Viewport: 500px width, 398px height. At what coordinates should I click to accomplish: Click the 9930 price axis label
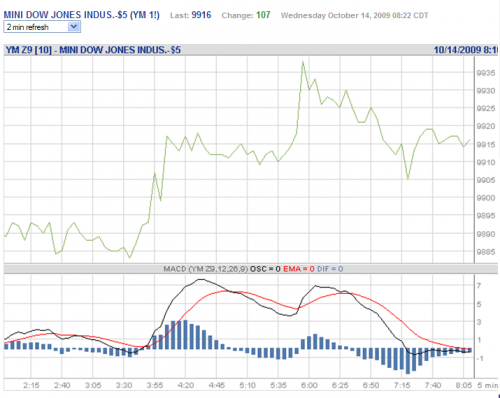coord(486,91)
